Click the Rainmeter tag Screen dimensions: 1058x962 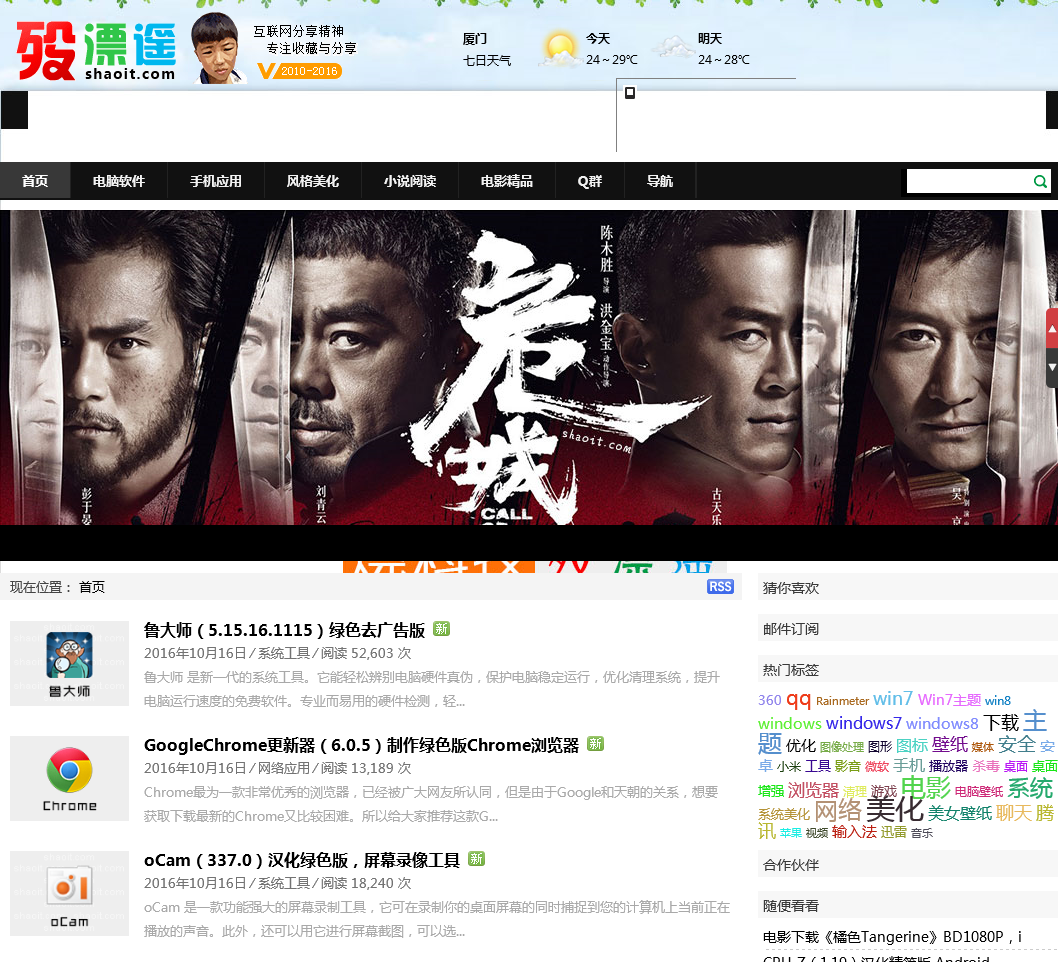(842, 701)
